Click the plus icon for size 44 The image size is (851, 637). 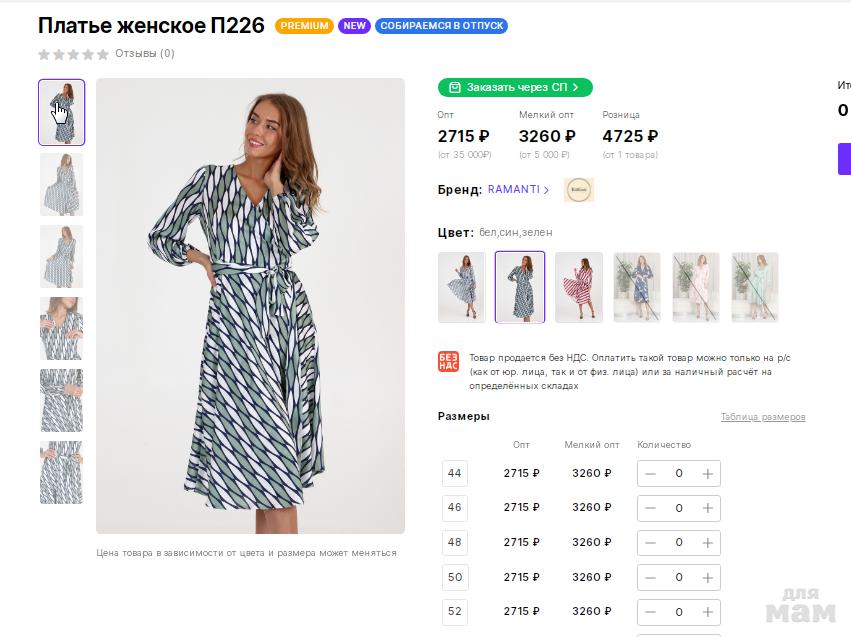707,474
